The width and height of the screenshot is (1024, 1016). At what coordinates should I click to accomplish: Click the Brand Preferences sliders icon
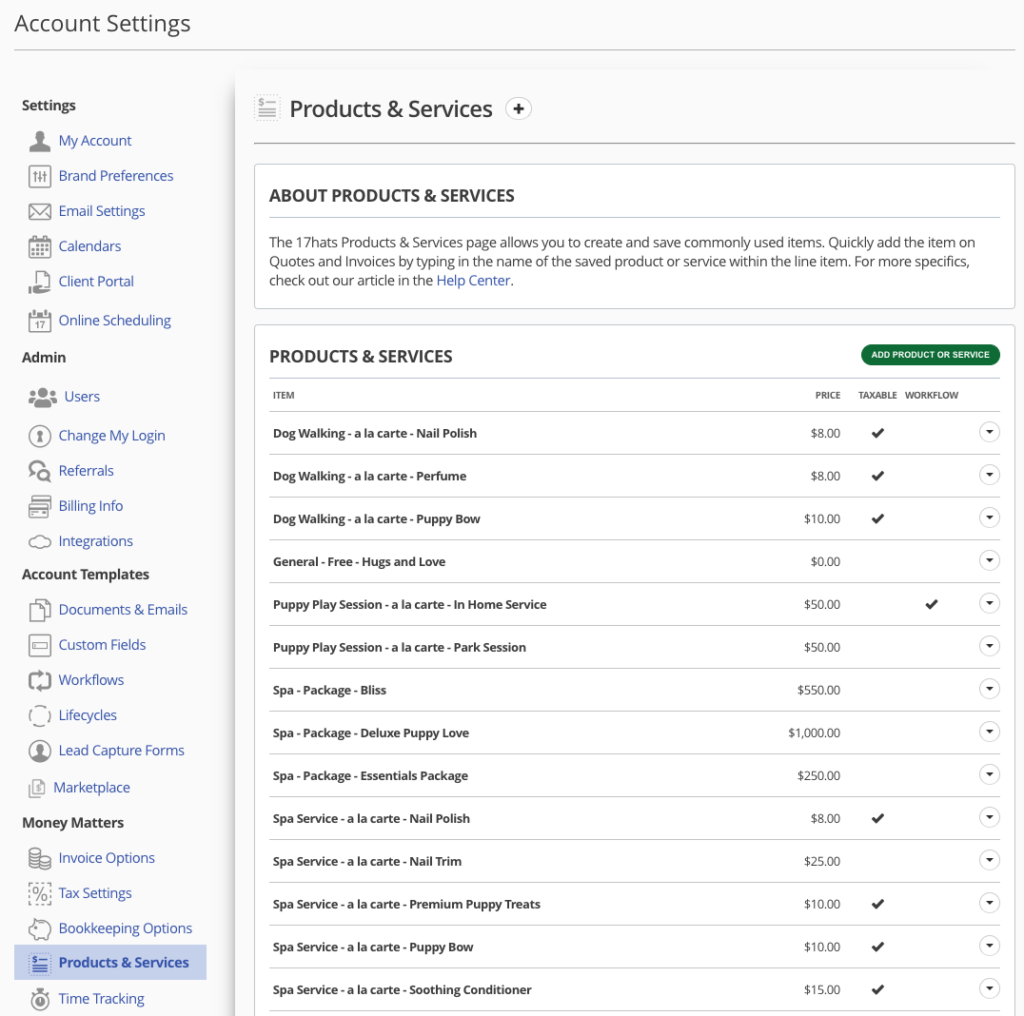point(40,176)
